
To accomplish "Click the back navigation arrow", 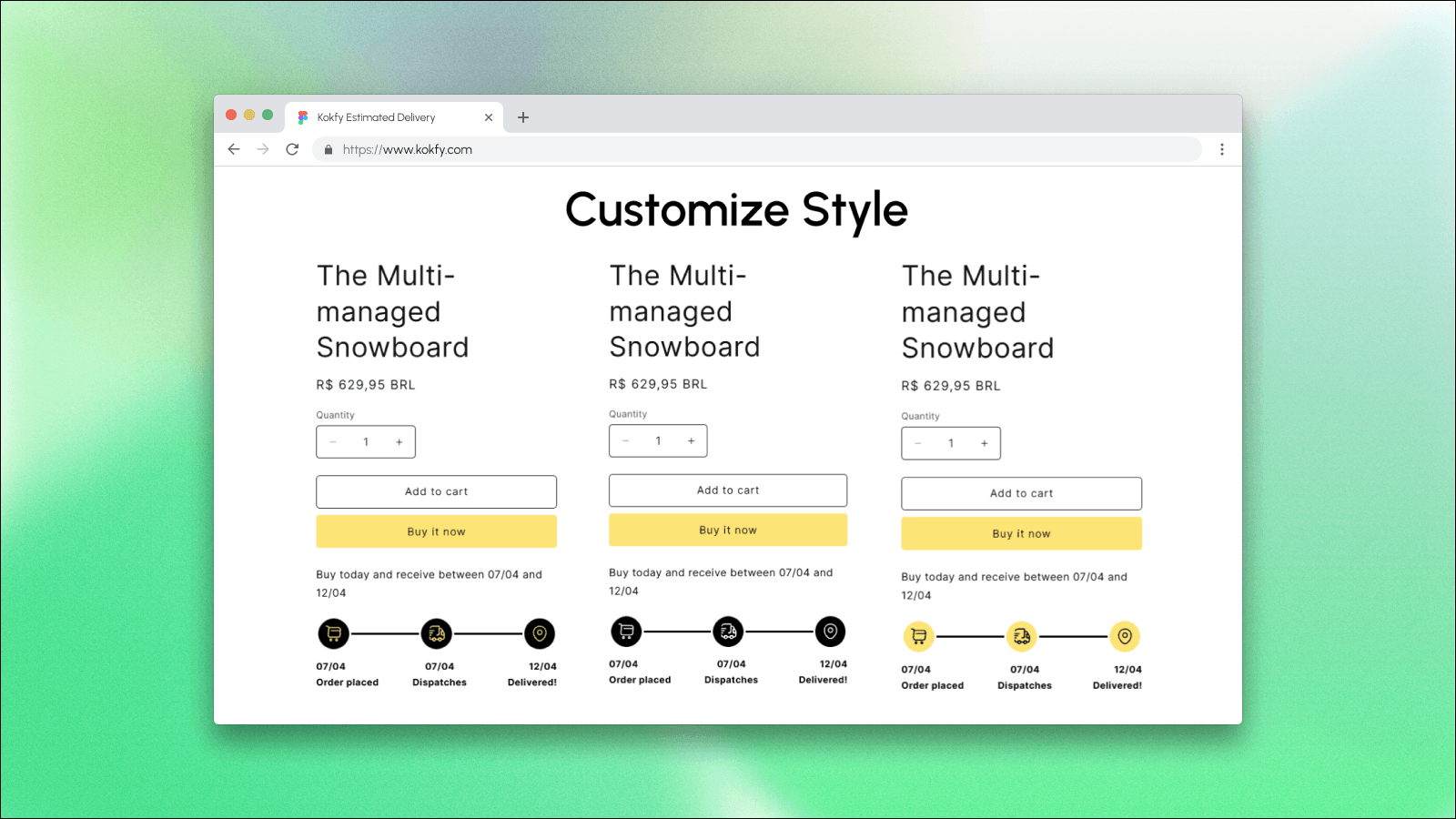I will point(234,148).
